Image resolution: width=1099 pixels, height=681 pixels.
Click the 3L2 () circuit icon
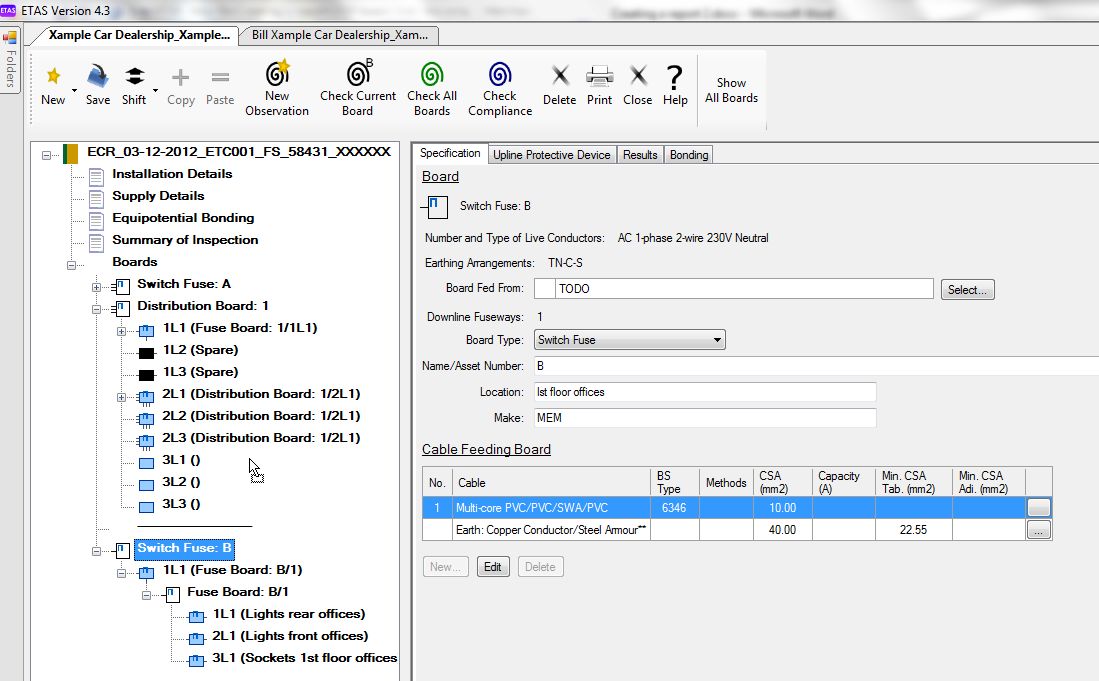[146, 485]
